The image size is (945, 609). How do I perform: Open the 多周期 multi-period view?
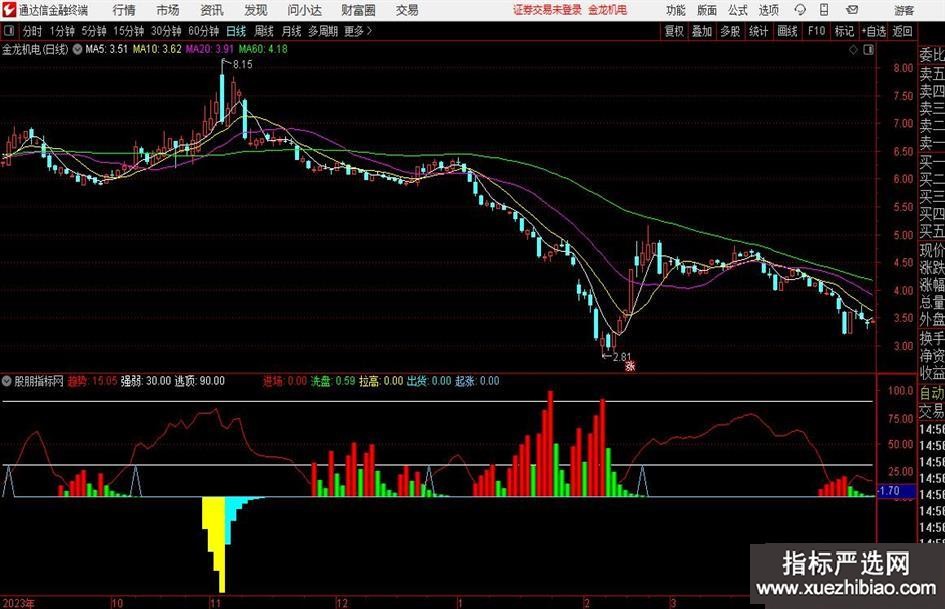[323, 31]
